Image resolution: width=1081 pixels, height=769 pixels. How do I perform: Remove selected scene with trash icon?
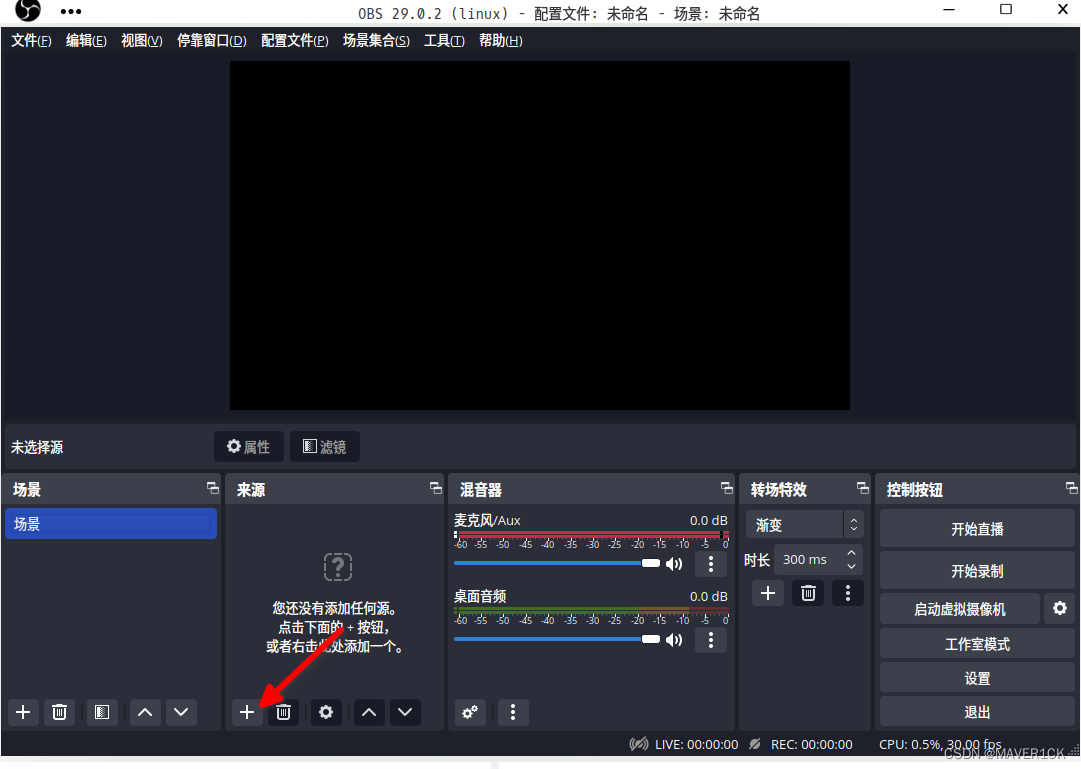coord(59,712)
